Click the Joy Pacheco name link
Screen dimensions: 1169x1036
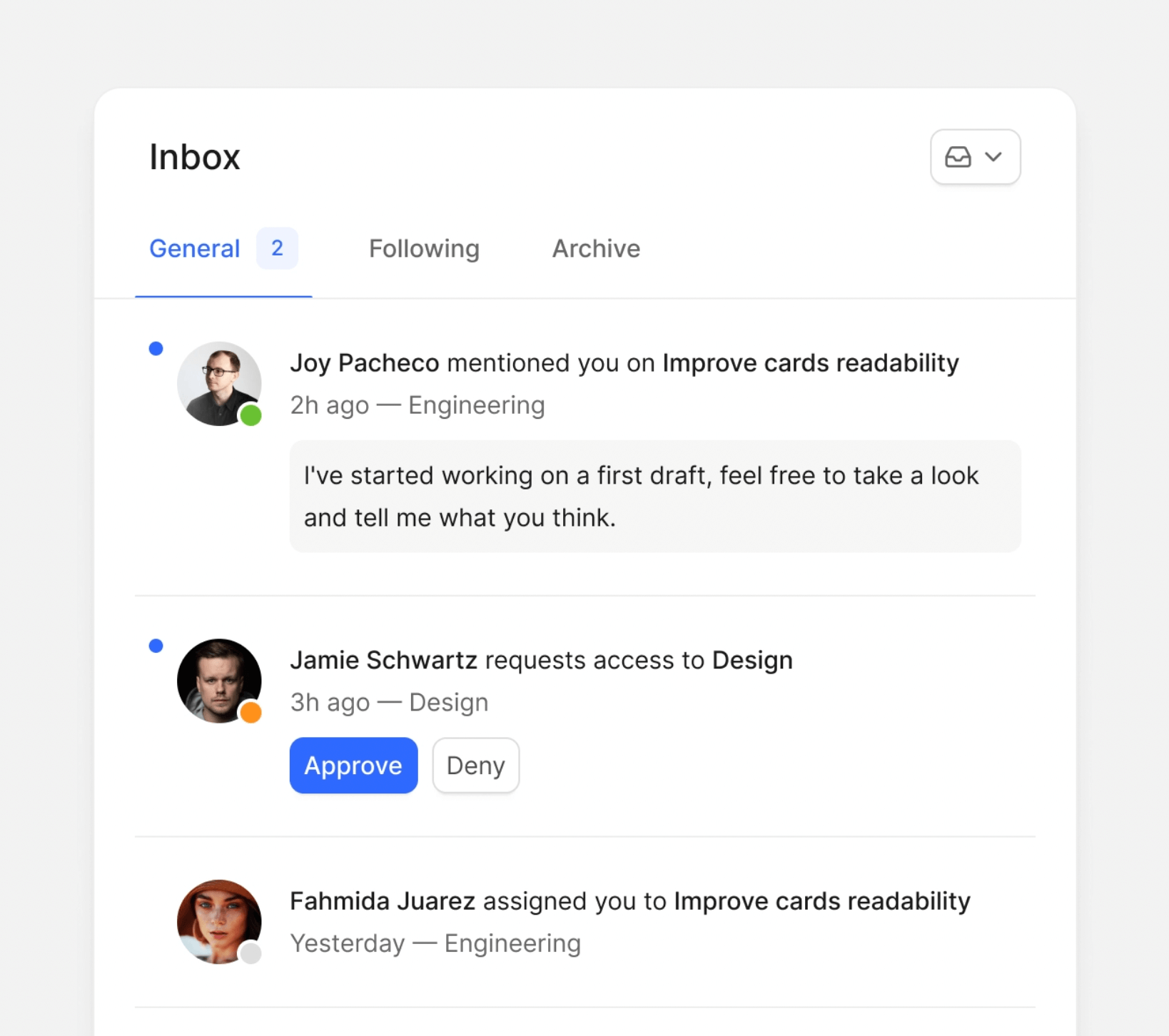(364, 363)
